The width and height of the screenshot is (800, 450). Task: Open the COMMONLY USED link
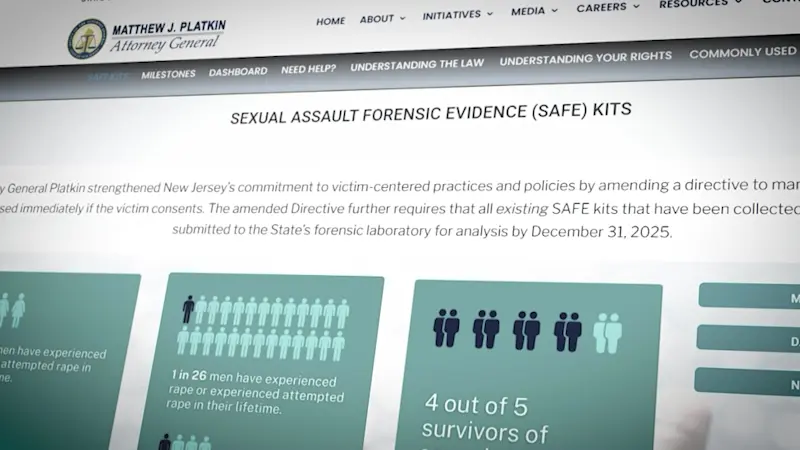[743, 52]
